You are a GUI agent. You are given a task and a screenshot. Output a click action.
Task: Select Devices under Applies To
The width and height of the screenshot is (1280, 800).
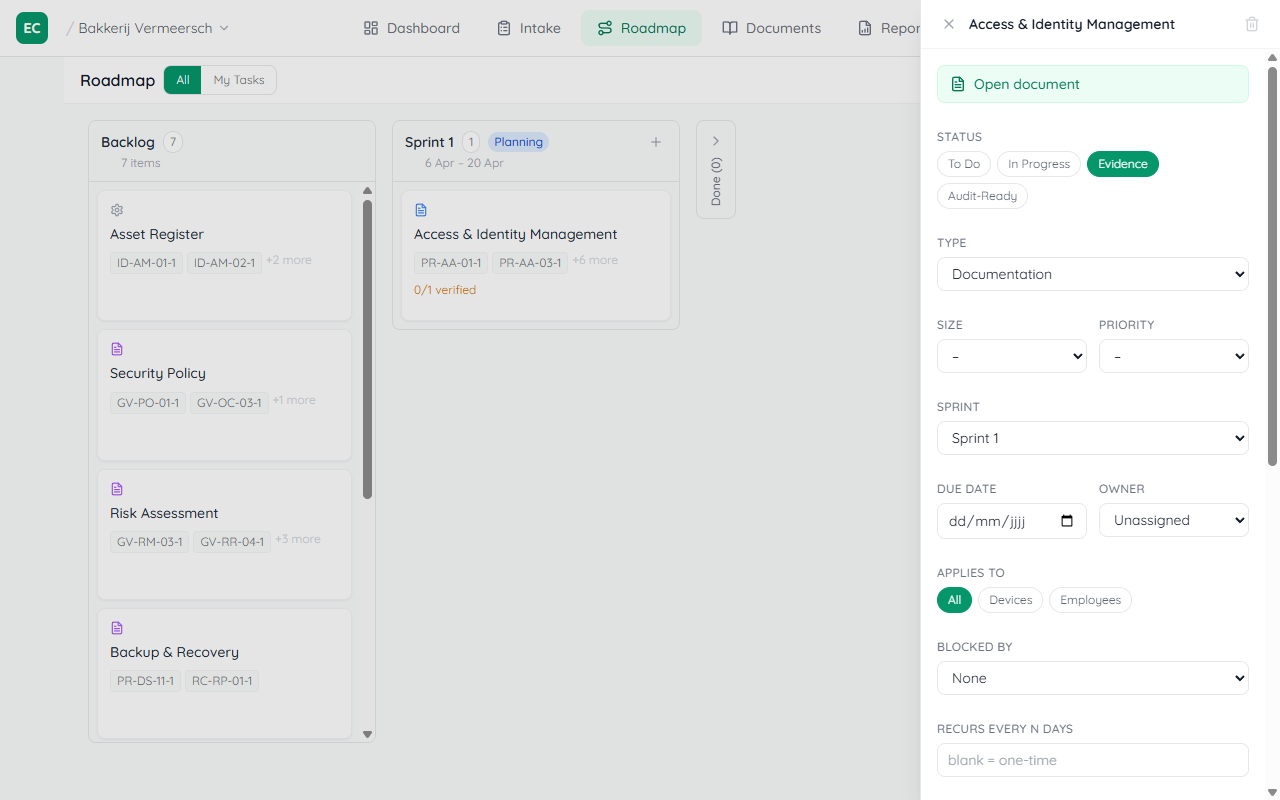click(1010, 600)
